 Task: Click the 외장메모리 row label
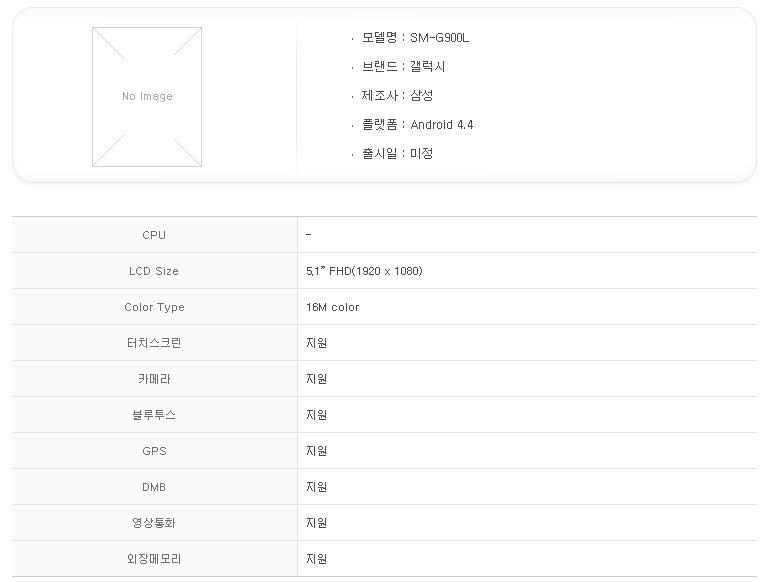[154, 559]
